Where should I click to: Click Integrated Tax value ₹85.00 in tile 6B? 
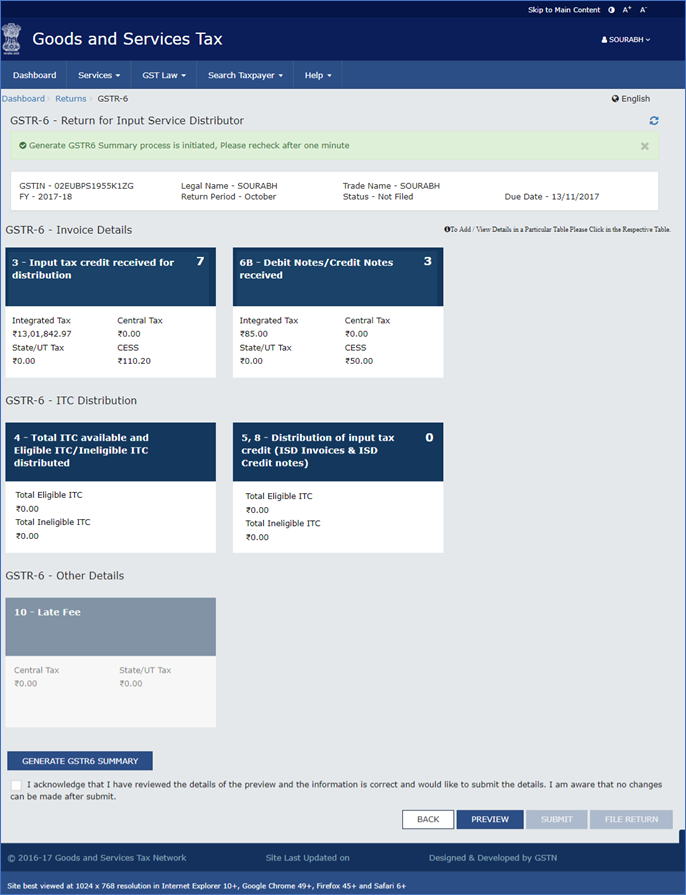coord(253,334)
